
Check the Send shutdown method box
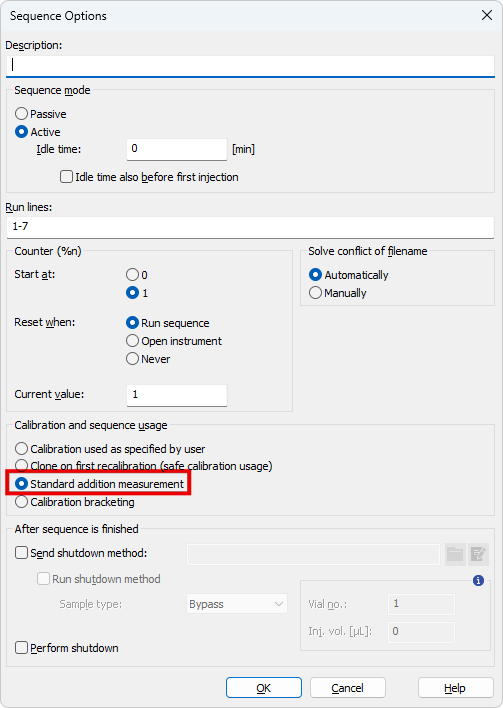tap(81, 553)
